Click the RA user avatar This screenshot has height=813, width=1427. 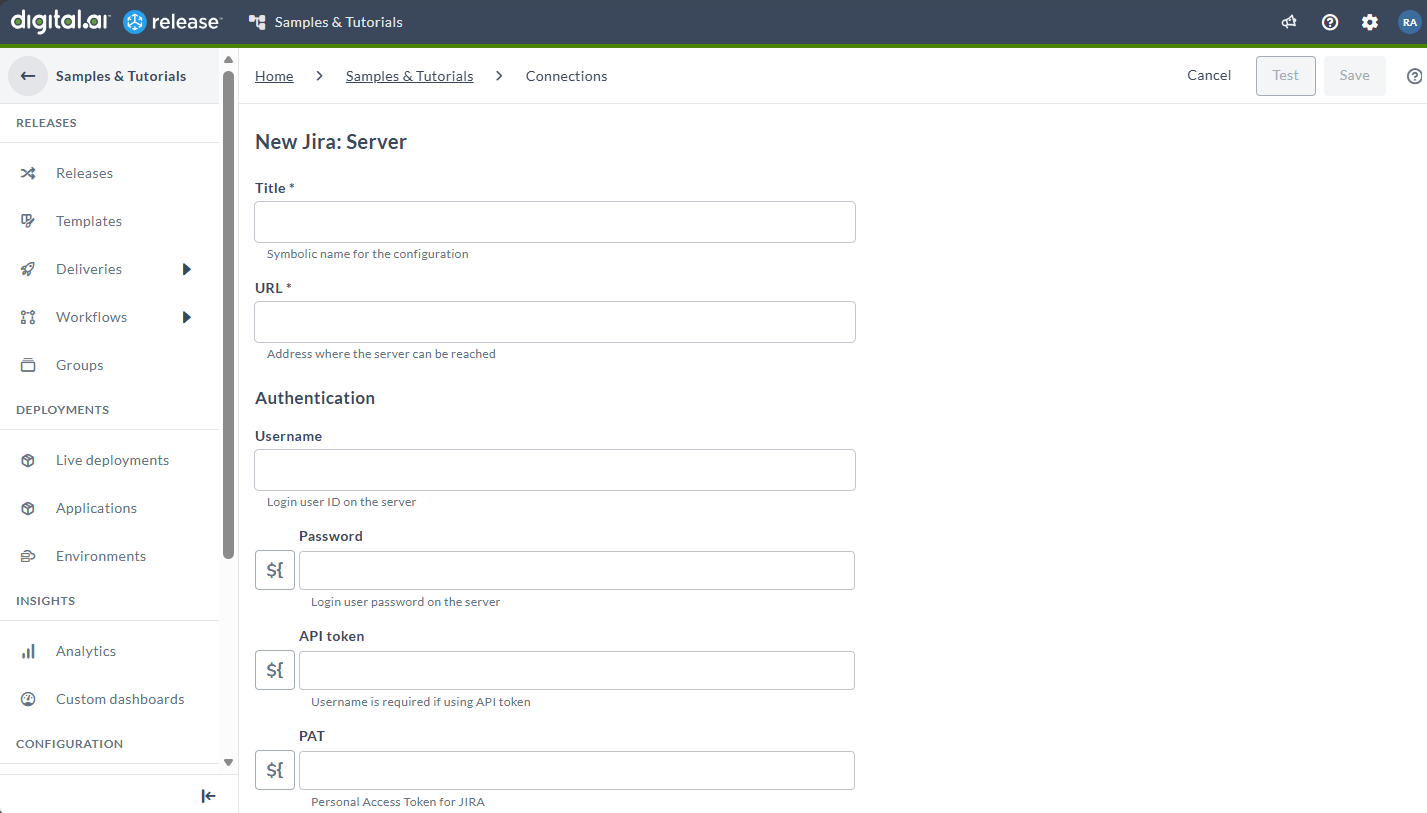(x=1409, y=21)
